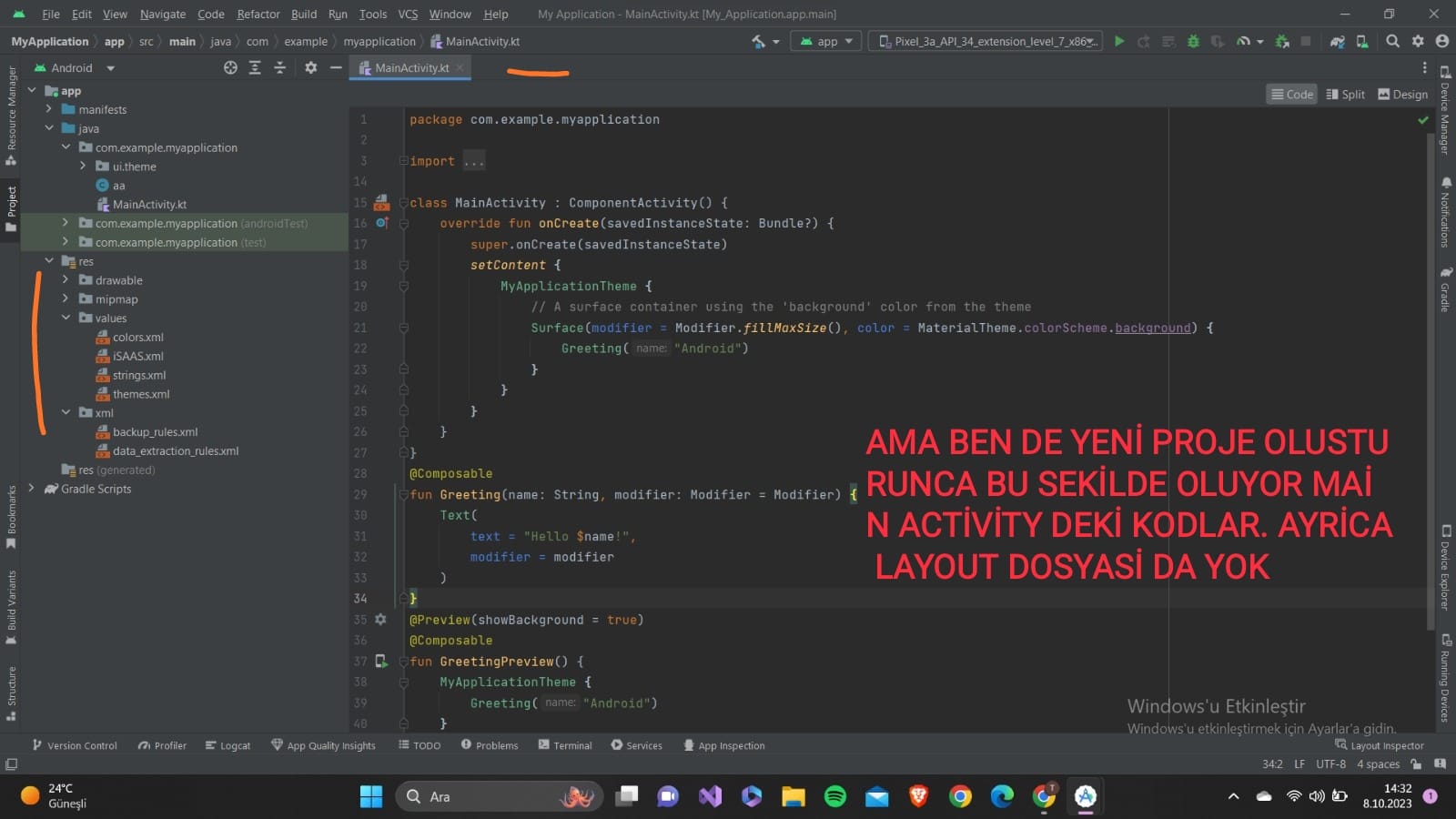The height and width of the screenshot is (819, 1456).
Task: Click the related XML gutter icon on line 15
Action: tap(382, 202)
